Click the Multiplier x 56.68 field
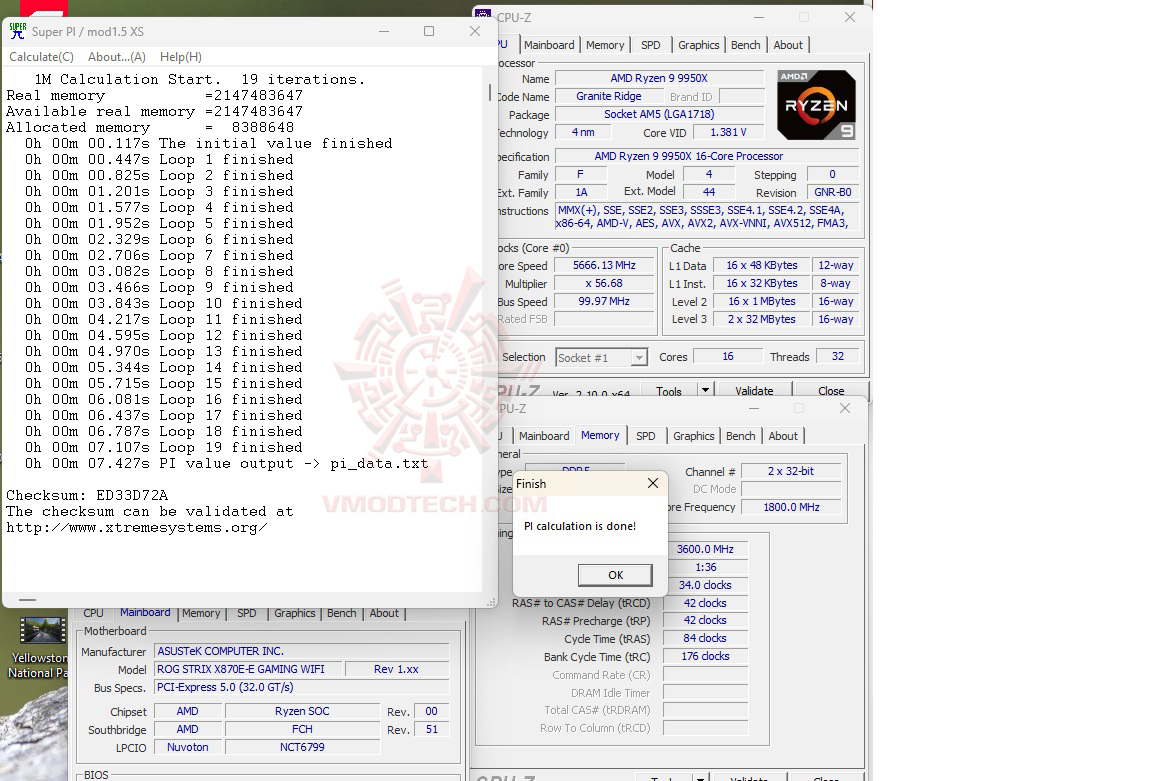 (604, 284)
